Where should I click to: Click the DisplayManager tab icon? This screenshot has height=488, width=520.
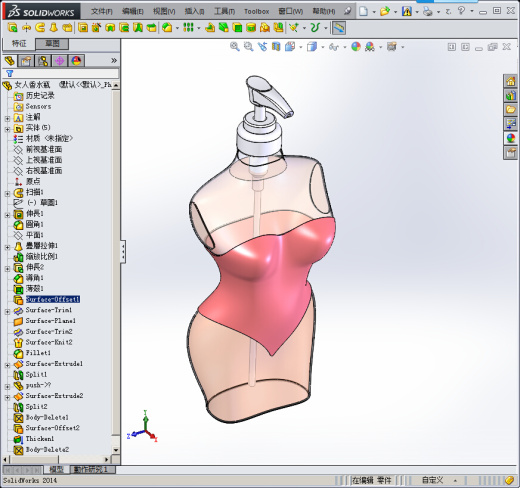[76, 61]
